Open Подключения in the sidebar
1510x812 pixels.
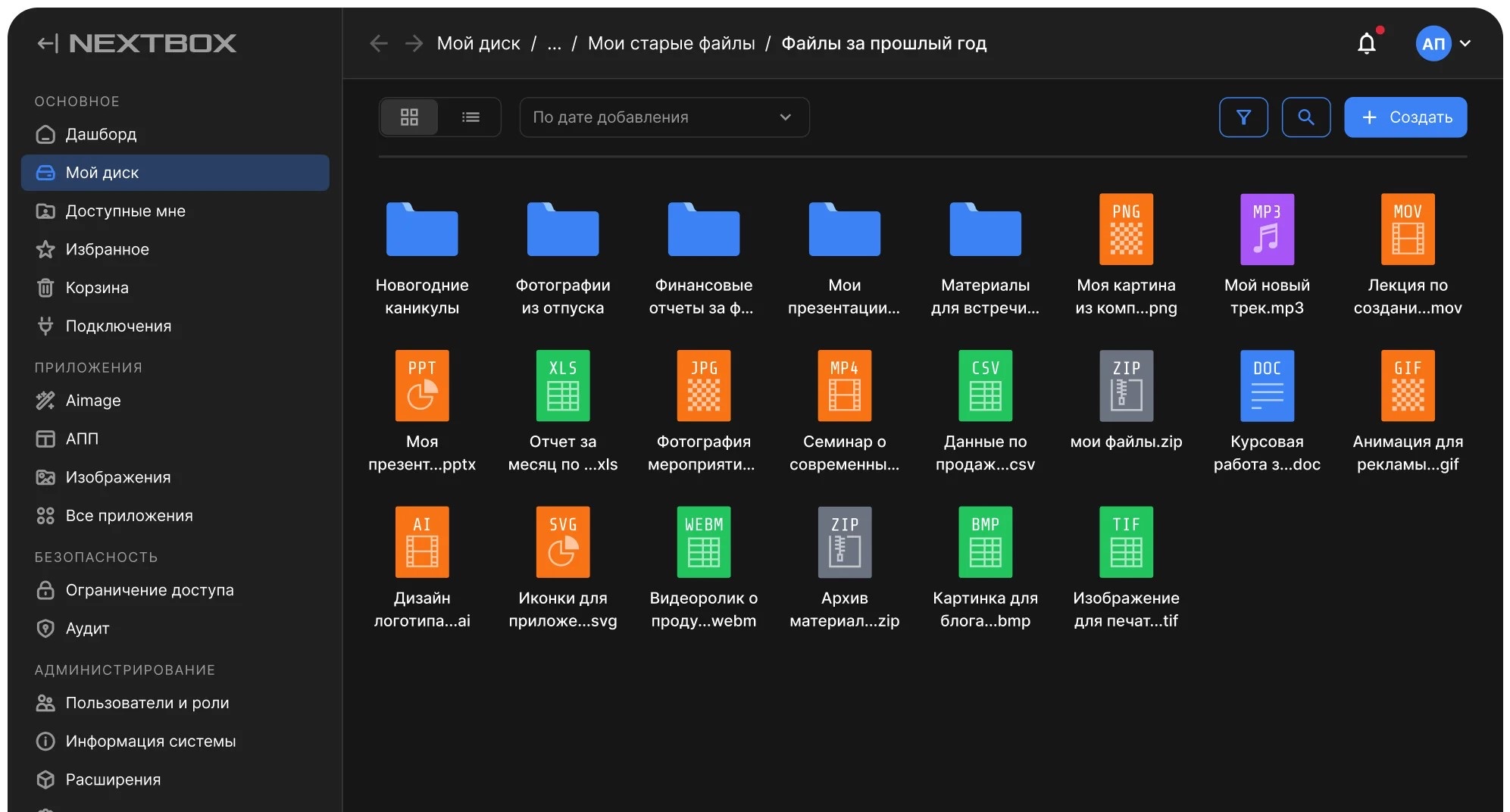click(175, 326)
